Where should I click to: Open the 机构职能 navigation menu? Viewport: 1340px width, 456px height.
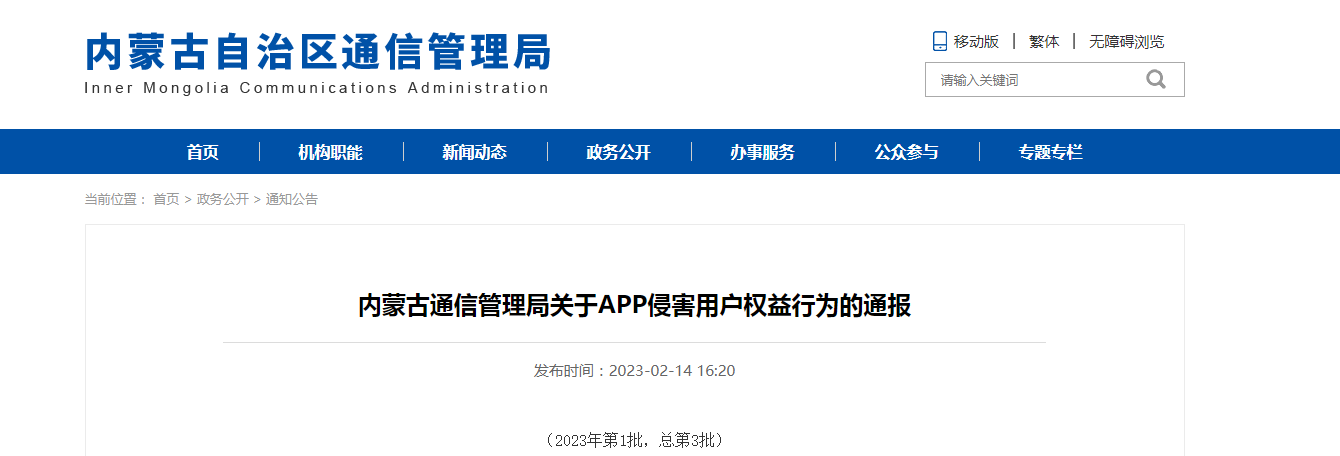(330, 152)
